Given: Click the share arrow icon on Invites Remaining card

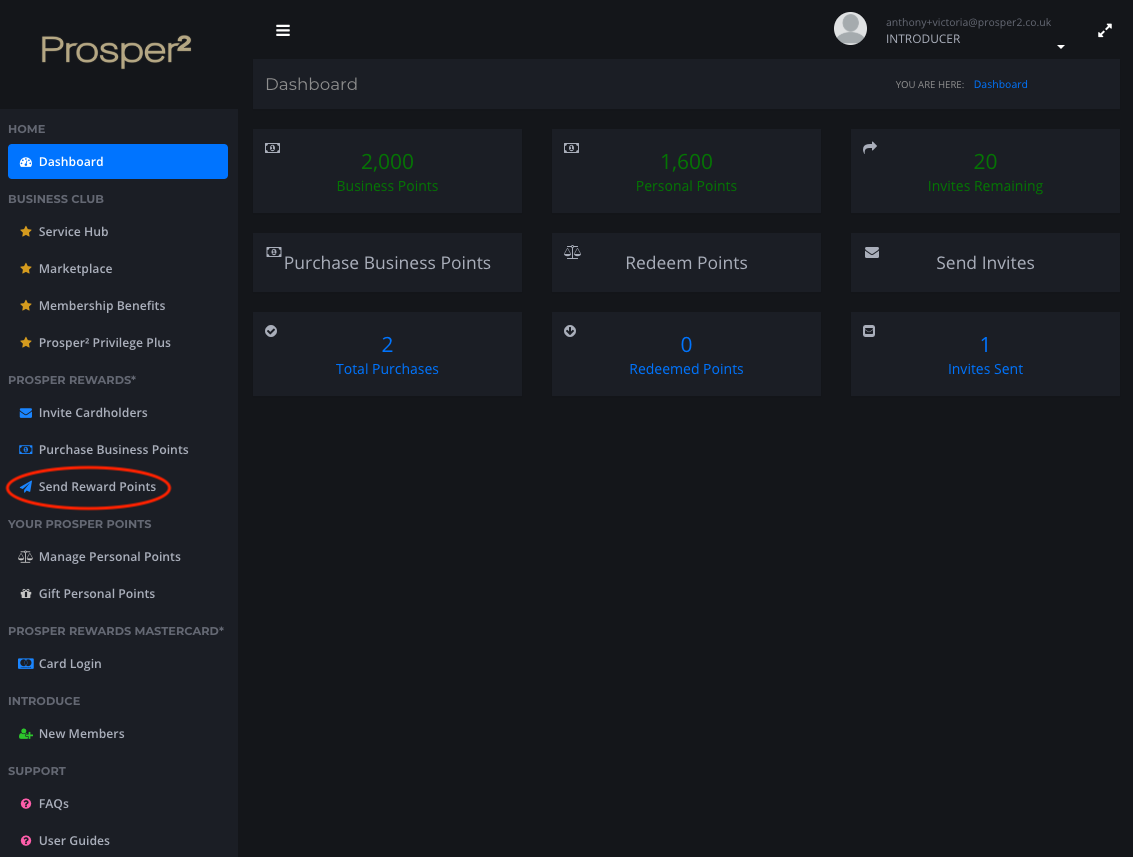Looking at the screenshot, I should 870,147.
